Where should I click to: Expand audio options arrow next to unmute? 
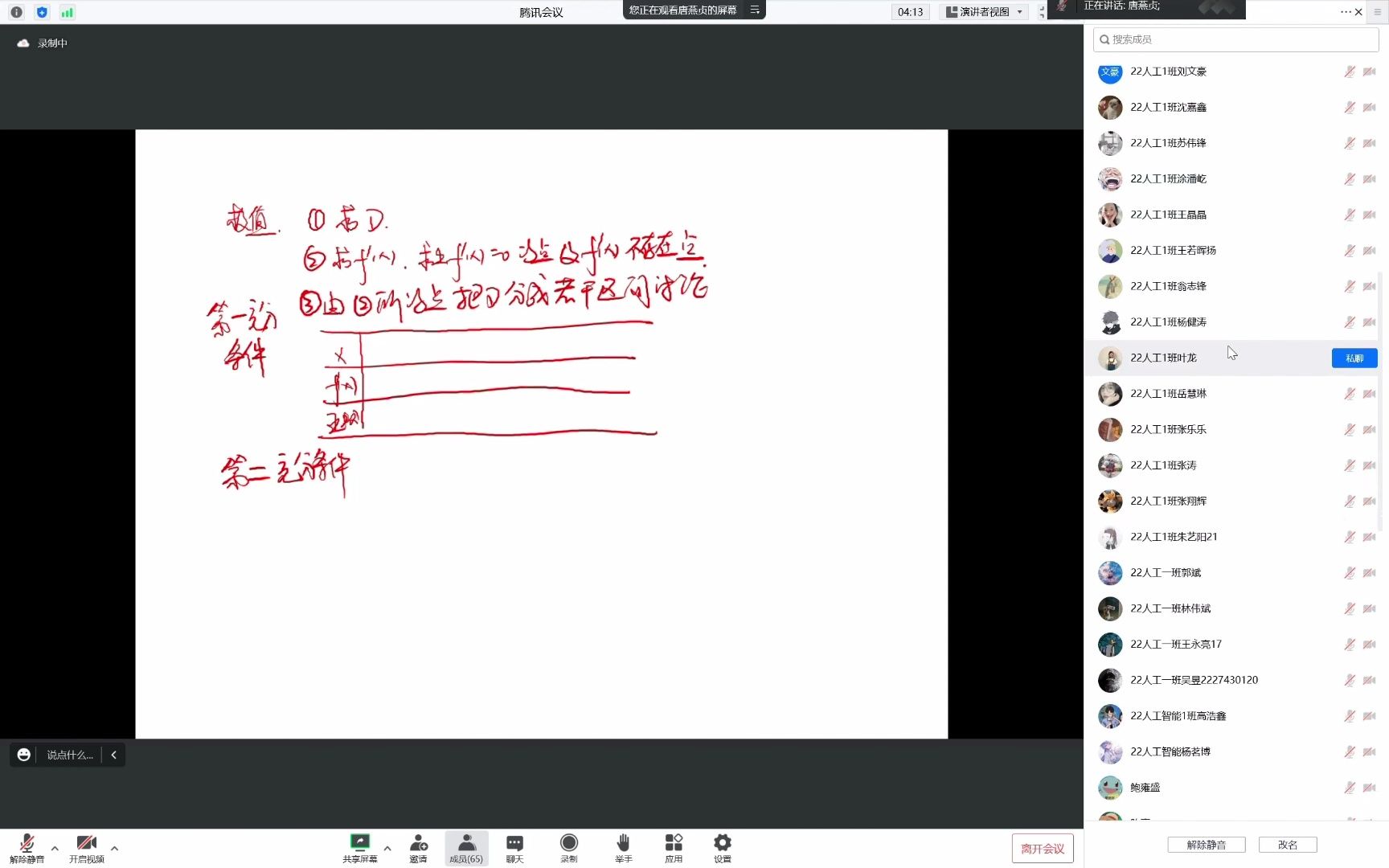(55, 848)
